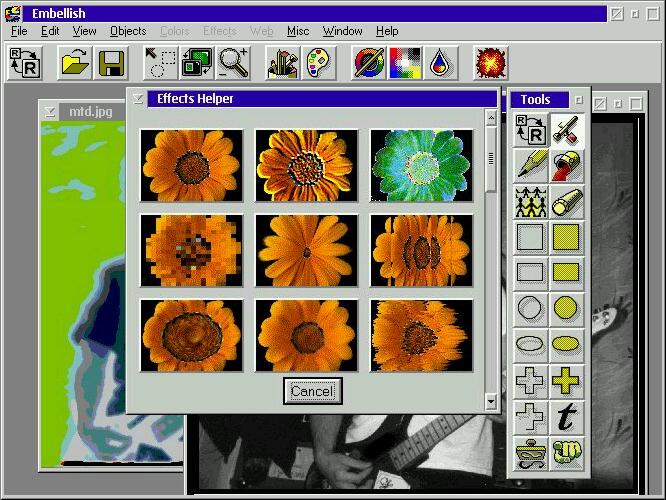This screenshot has height=500, width=666.
Task: Open a file with the folder icon
Action: click(x=75, y=63)
